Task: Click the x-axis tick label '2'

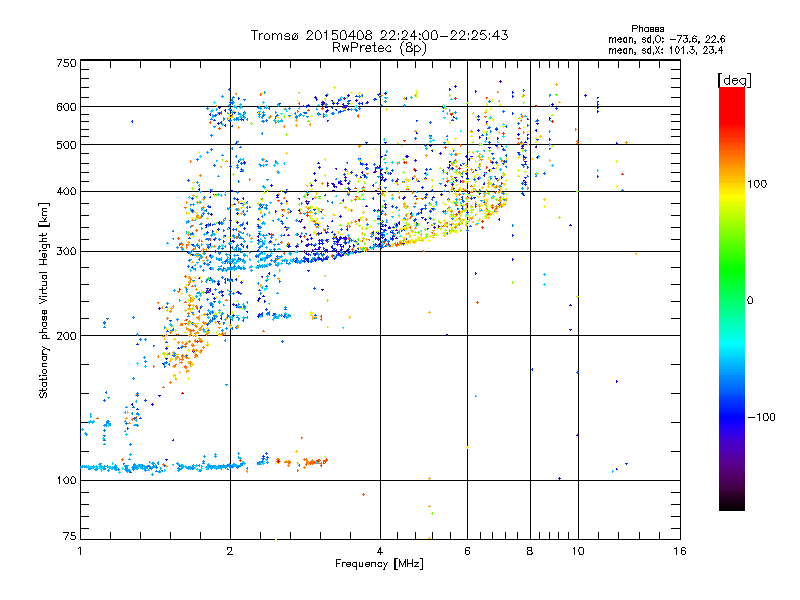Action: click(230, 551)
